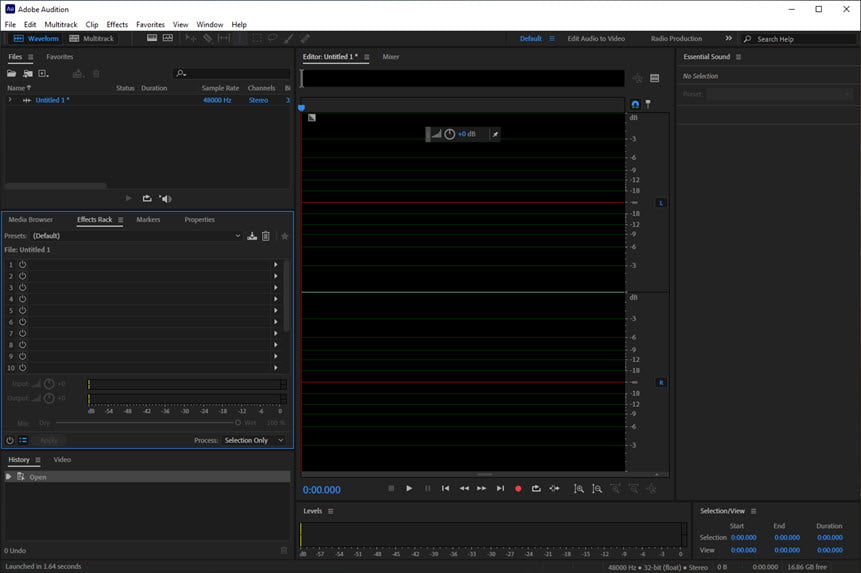Zoom Out amplitude icon

click(x=597, y=488)
